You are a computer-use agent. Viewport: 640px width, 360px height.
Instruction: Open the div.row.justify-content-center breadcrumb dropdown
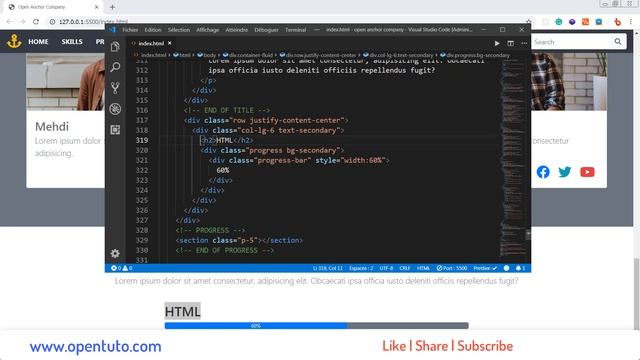[318, 55]
